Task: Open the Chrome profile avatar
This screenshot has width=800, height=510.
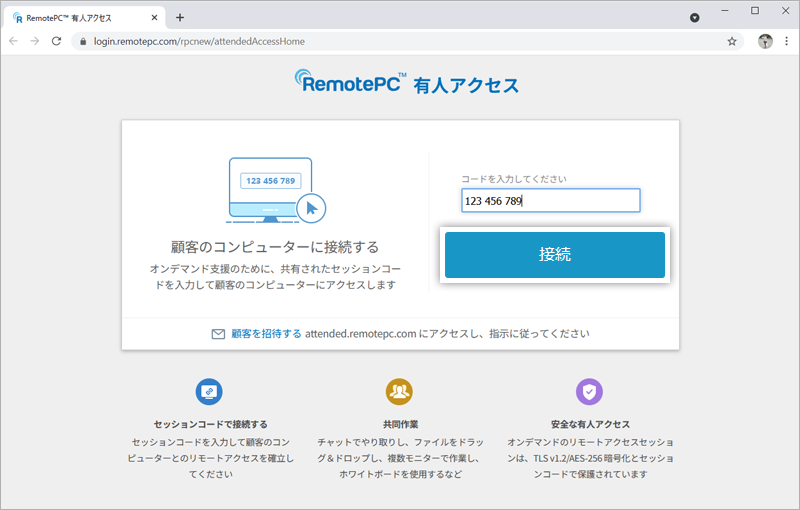Action: (765, 41)
